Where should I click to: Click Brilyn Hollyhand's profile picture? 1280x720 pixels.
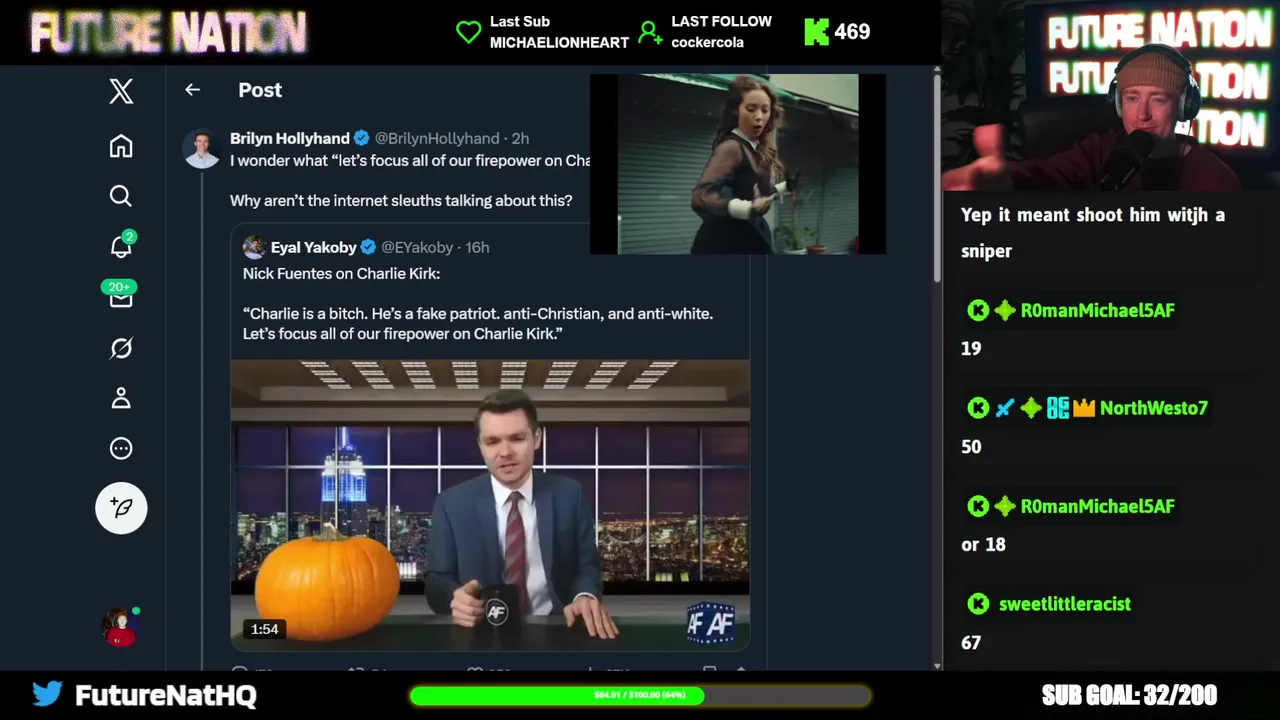201,149
